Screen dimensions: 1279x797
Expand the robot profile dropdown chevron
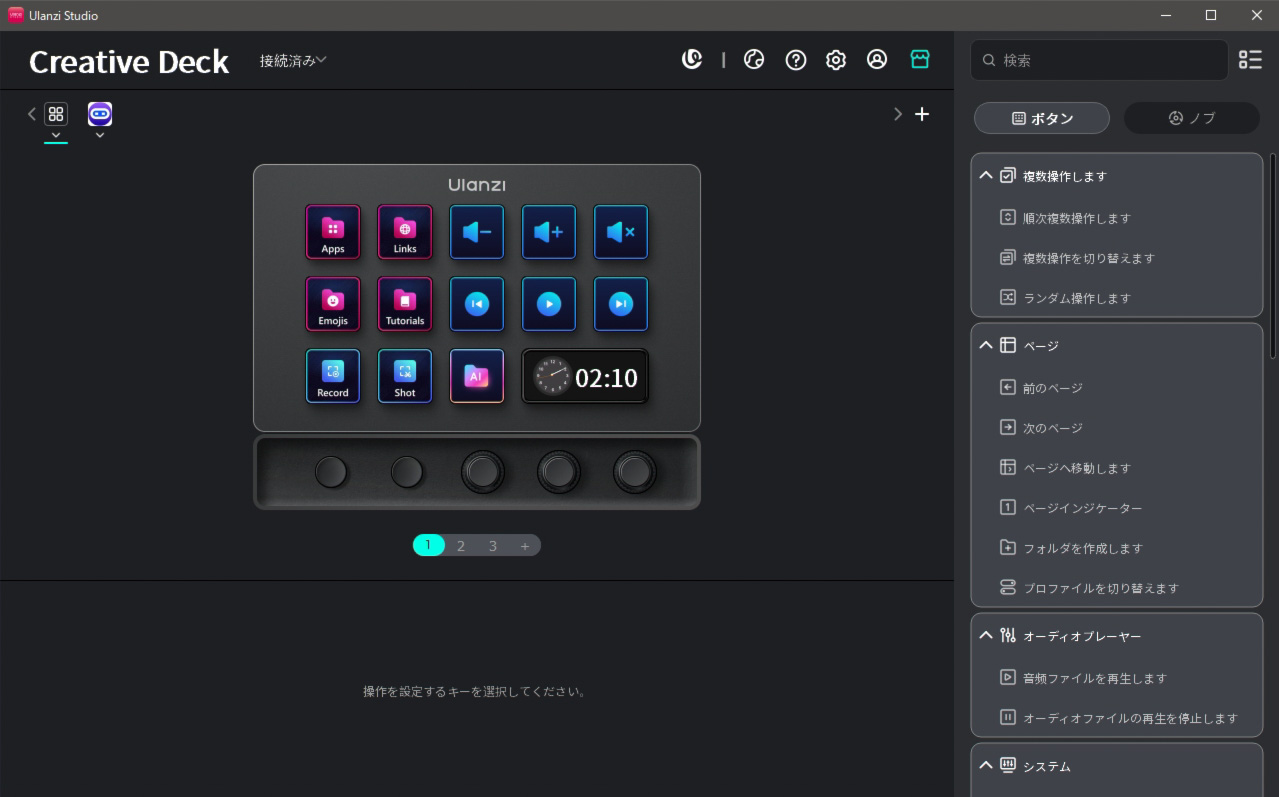(100, 135)
